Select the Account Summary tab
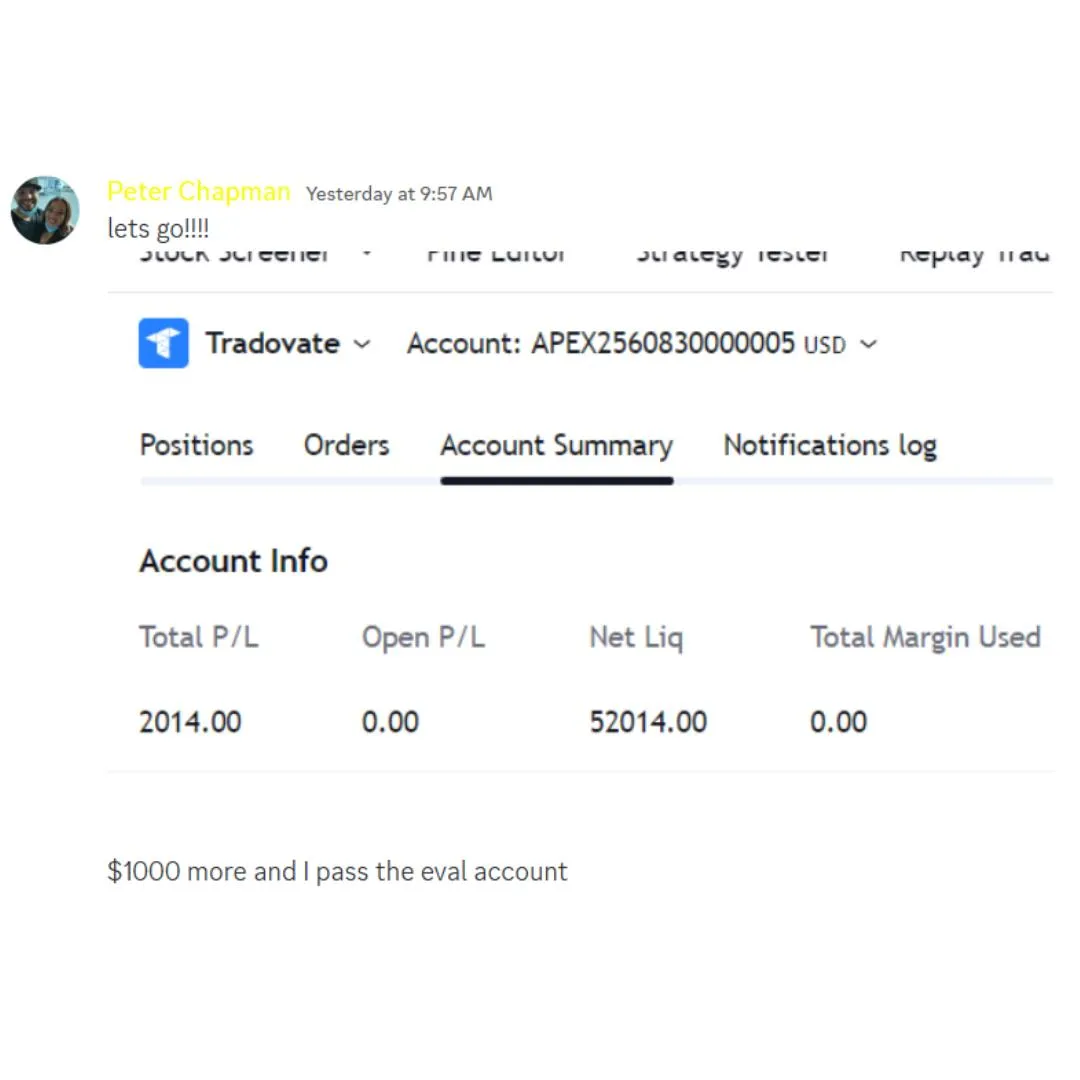1080x1080 pixels. 557,447
